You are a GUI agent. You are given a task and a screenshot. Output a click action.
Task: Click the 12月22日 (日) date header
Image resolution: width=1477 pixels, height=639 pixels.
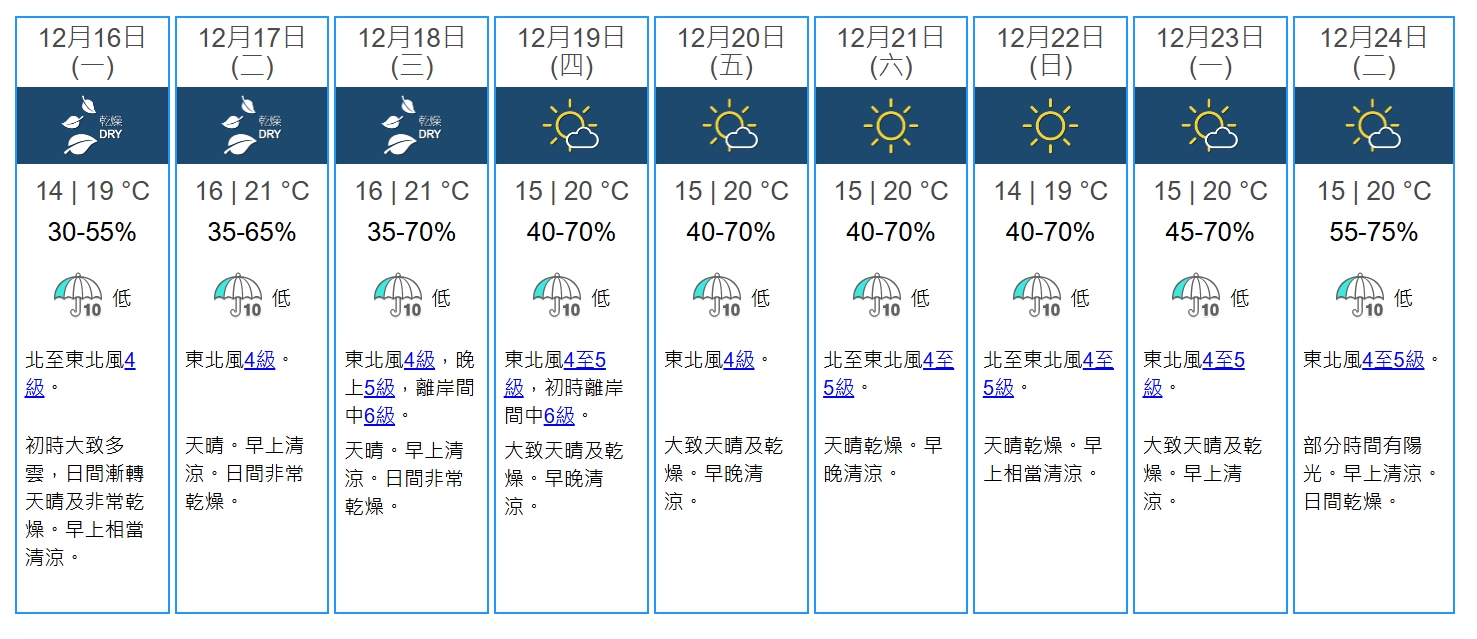[1050, 52]
